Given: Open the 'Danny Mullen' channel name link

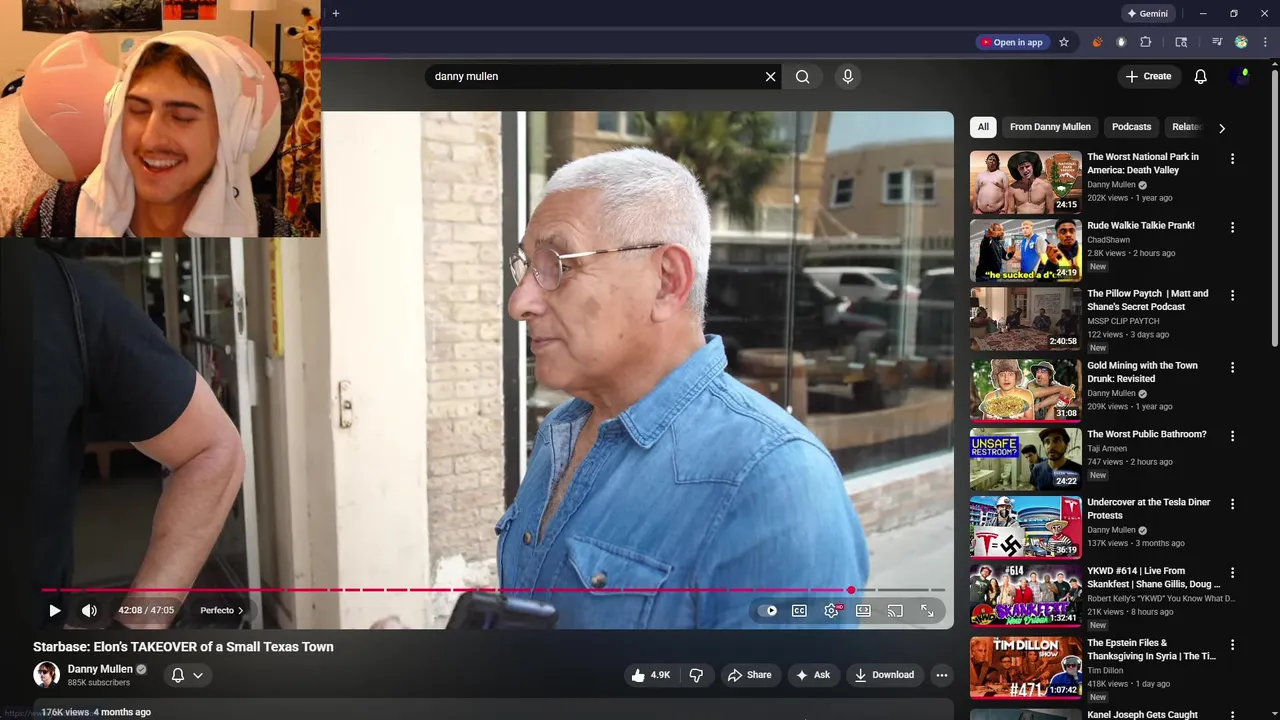Looking at the screenshot, I should (100, 669).
